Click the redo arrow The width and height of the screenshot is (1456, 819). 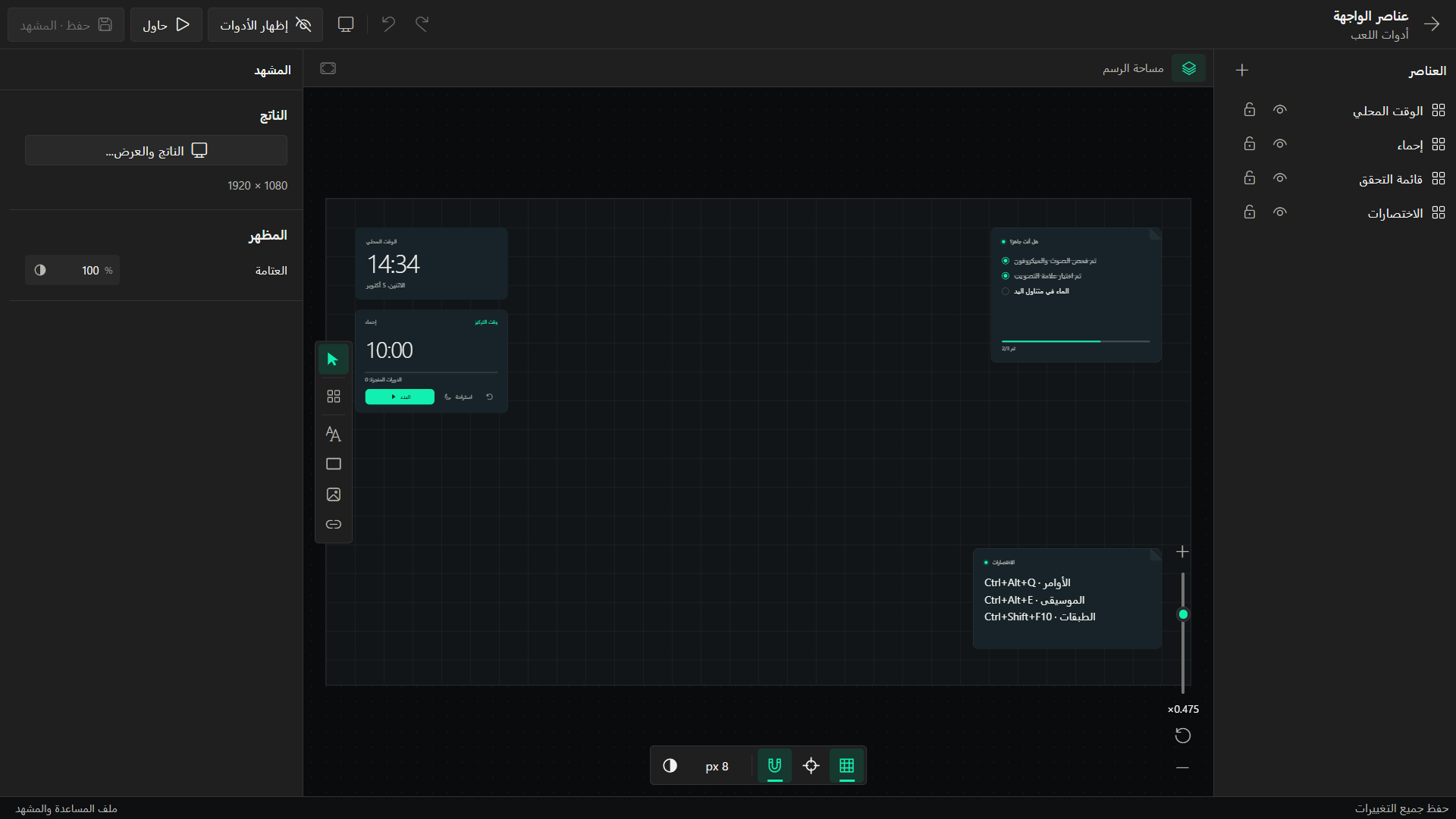pos(422,24)
